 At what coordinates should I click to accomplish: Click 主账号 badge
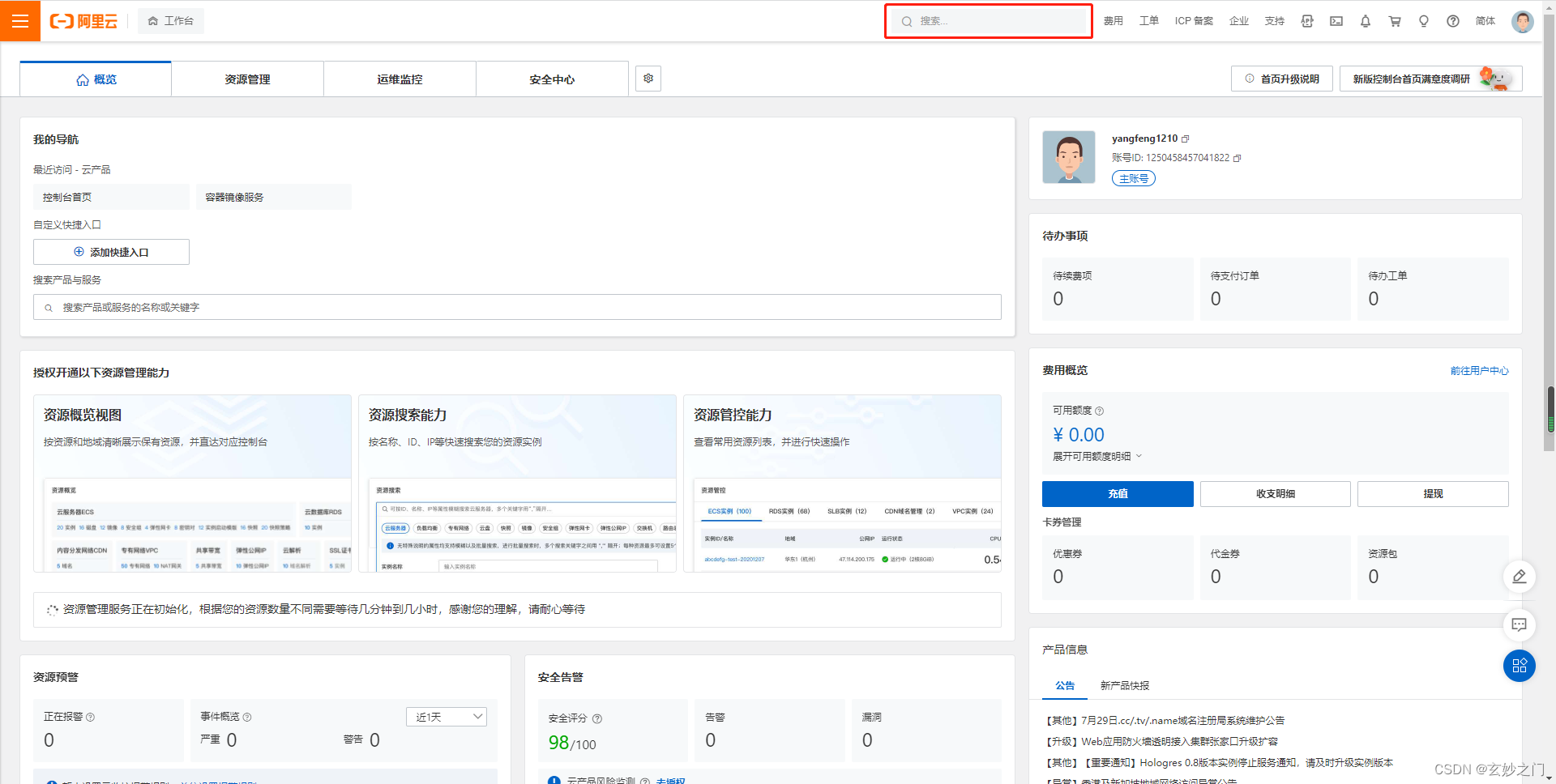(1134, 178)
